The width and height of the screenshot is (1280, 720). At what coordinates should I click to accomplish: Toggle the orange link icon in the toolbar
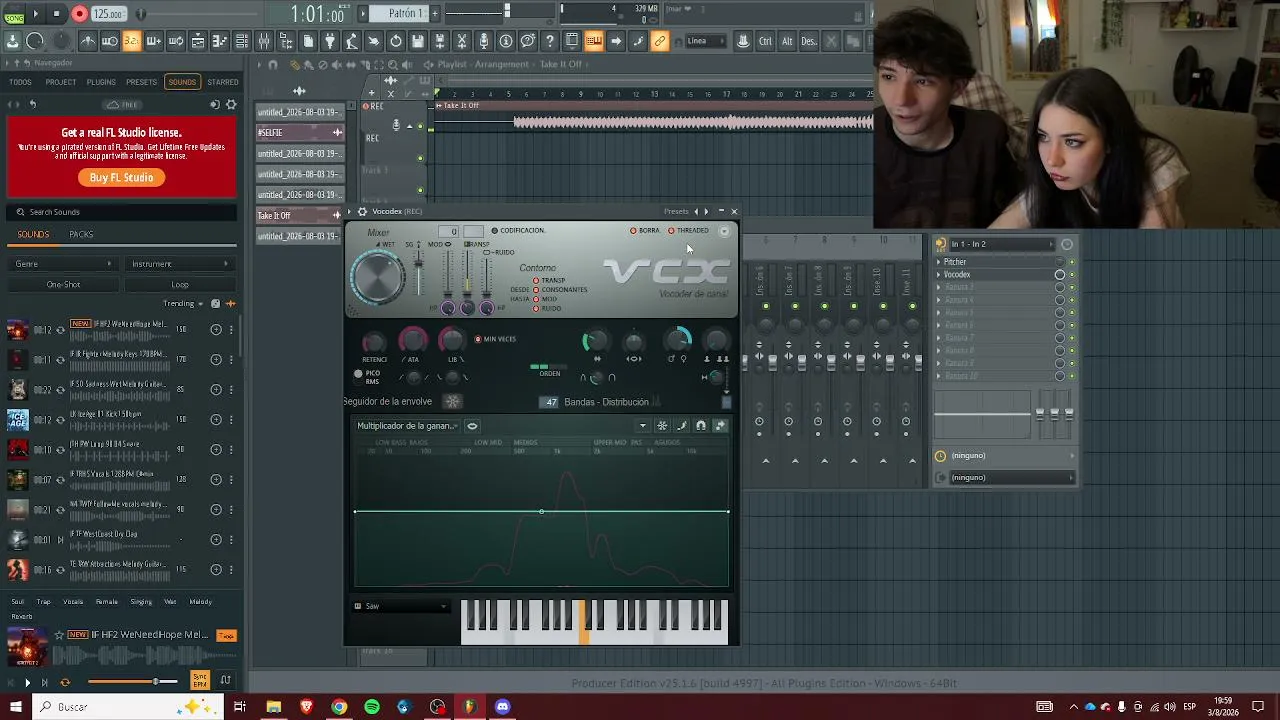tap(660, 41)
